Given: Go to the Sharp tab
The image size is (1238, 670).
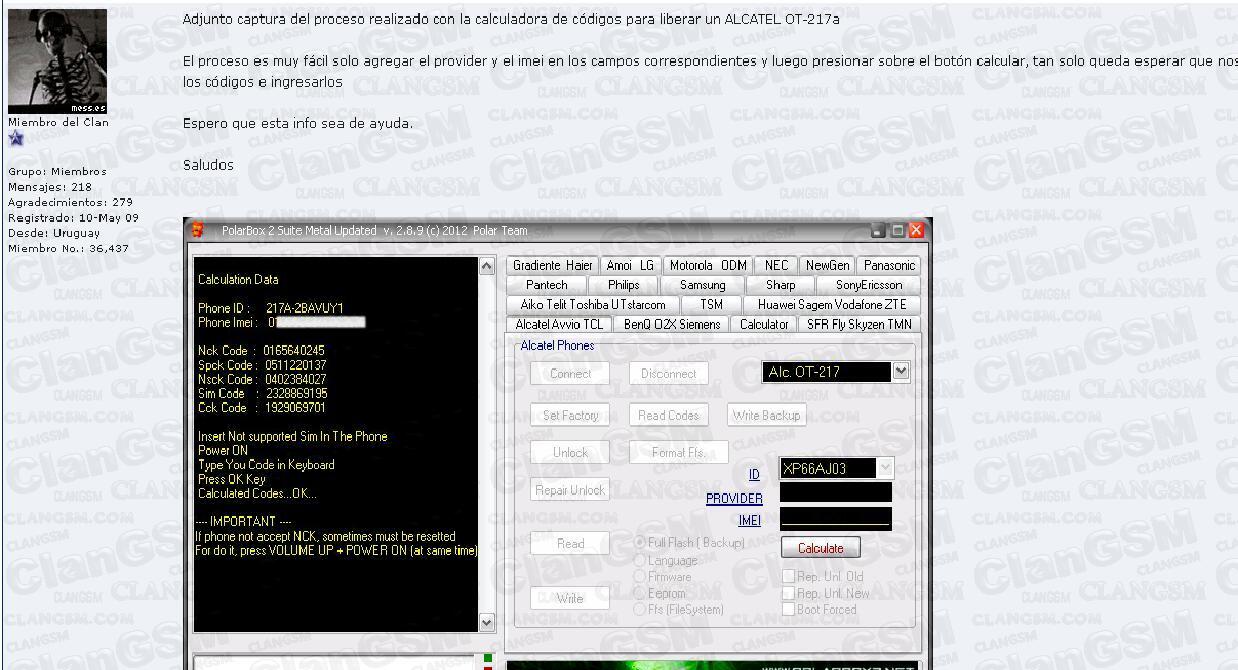Looking at the screenshot, I should pyautogui.click(x=780, y=285).
